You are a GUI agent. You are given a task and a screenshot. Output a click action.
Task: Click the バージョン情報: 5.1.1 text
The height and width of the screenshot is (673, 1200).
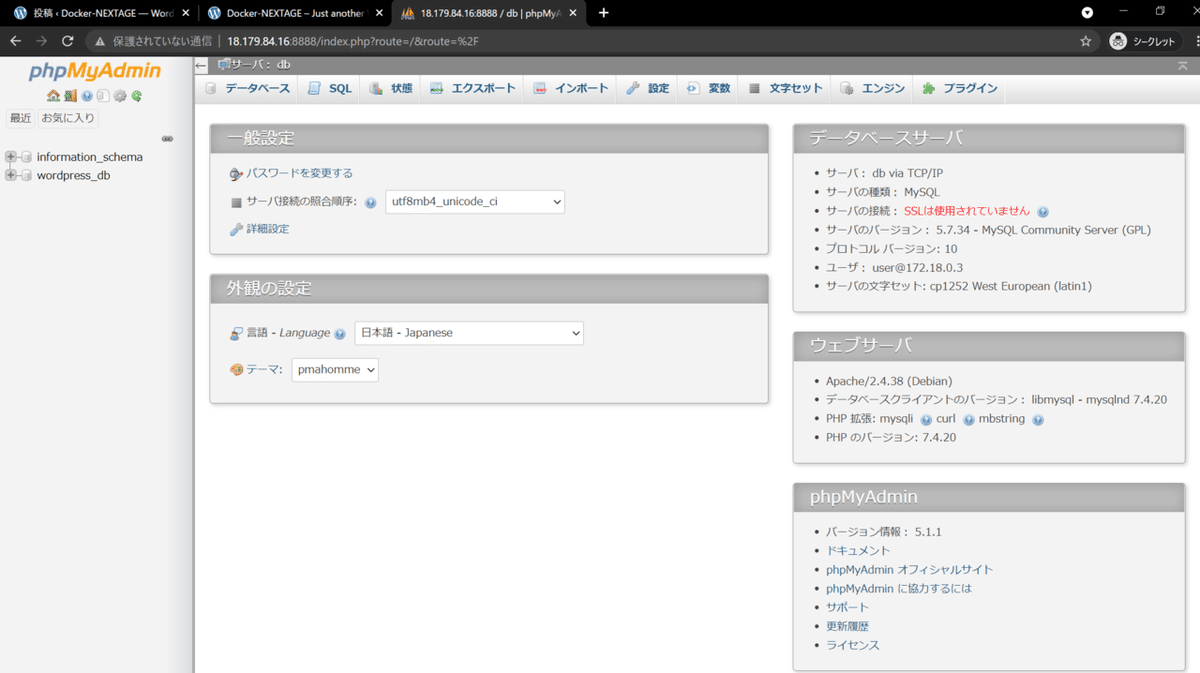(x=884, y=532)
